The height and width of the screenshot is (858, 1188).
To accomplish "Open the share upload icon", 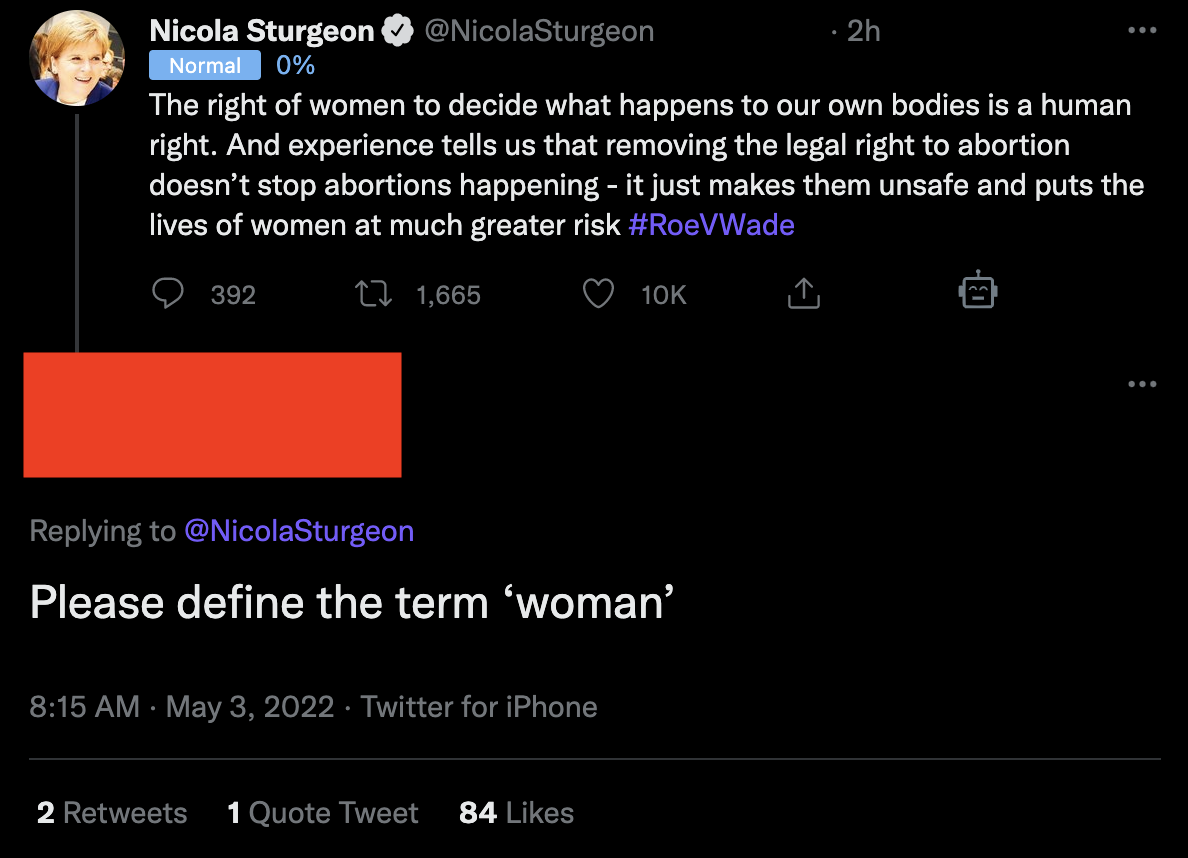I will (x=804, y=293).
